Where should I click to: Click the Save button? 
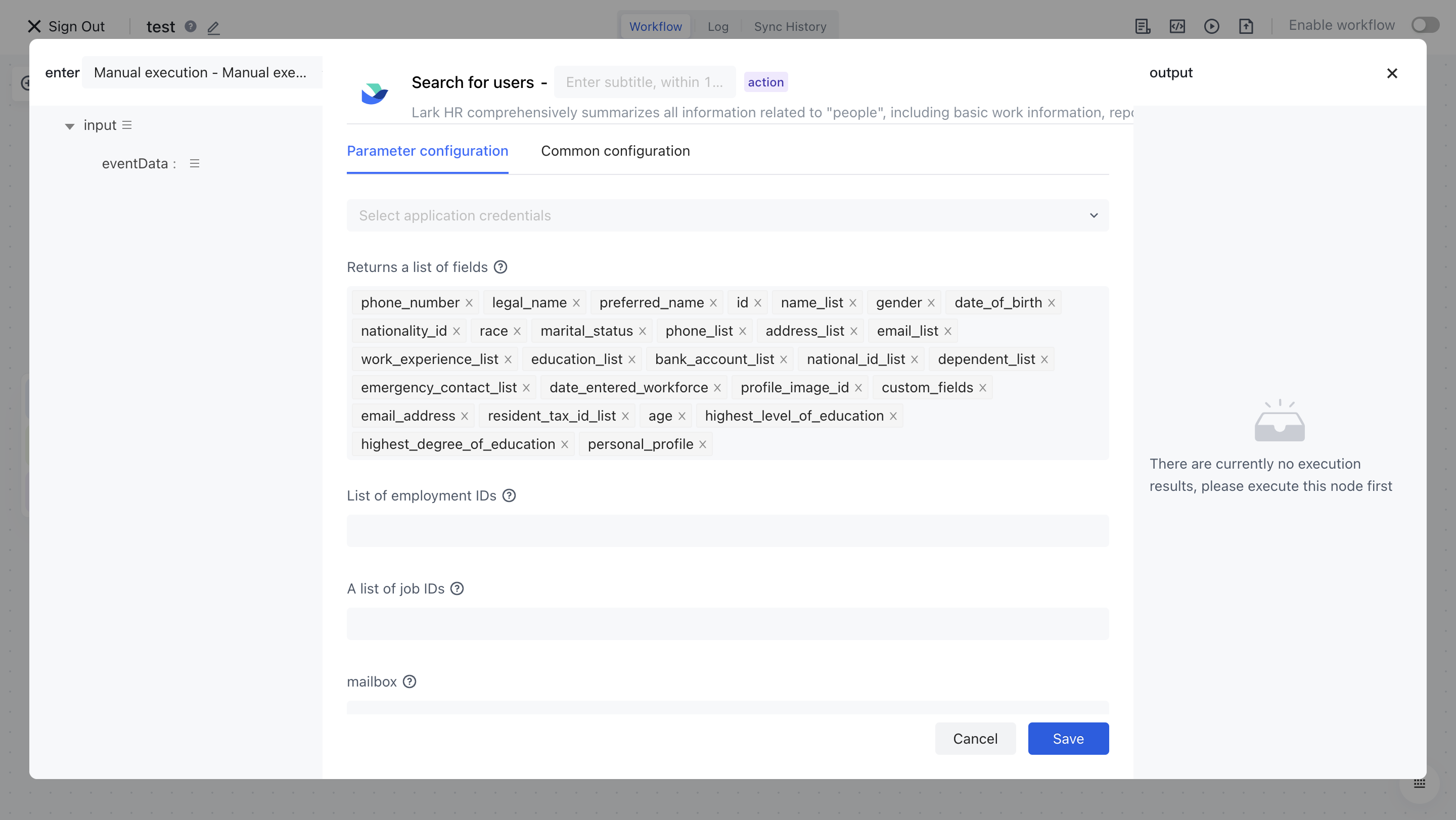coord(1068,739)
